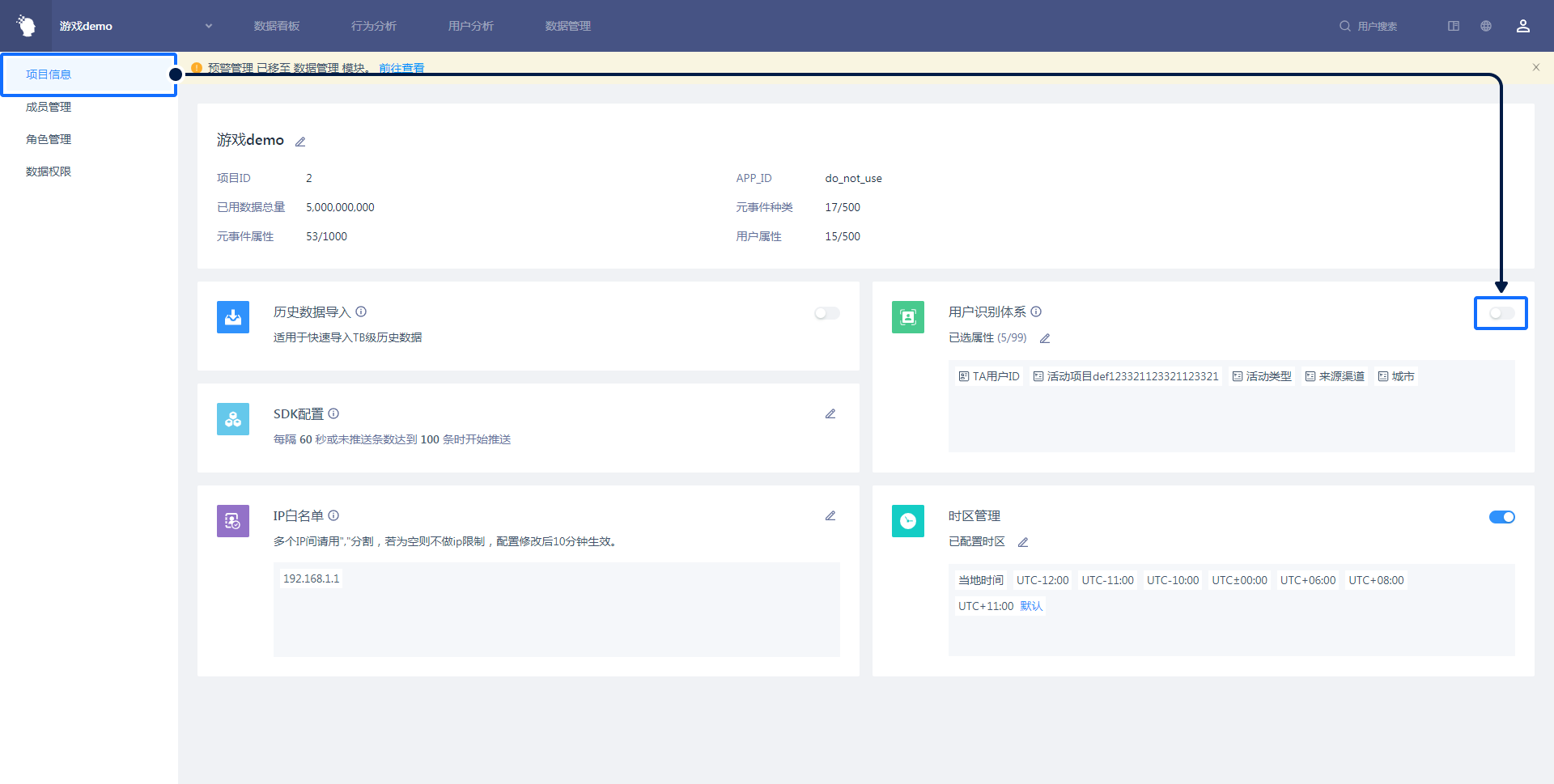Image resolution: width=1554 pixels, height=784 pixels.
Task: Select the UTC+08:00 time zone tag
Action: tap(1376, 580)
